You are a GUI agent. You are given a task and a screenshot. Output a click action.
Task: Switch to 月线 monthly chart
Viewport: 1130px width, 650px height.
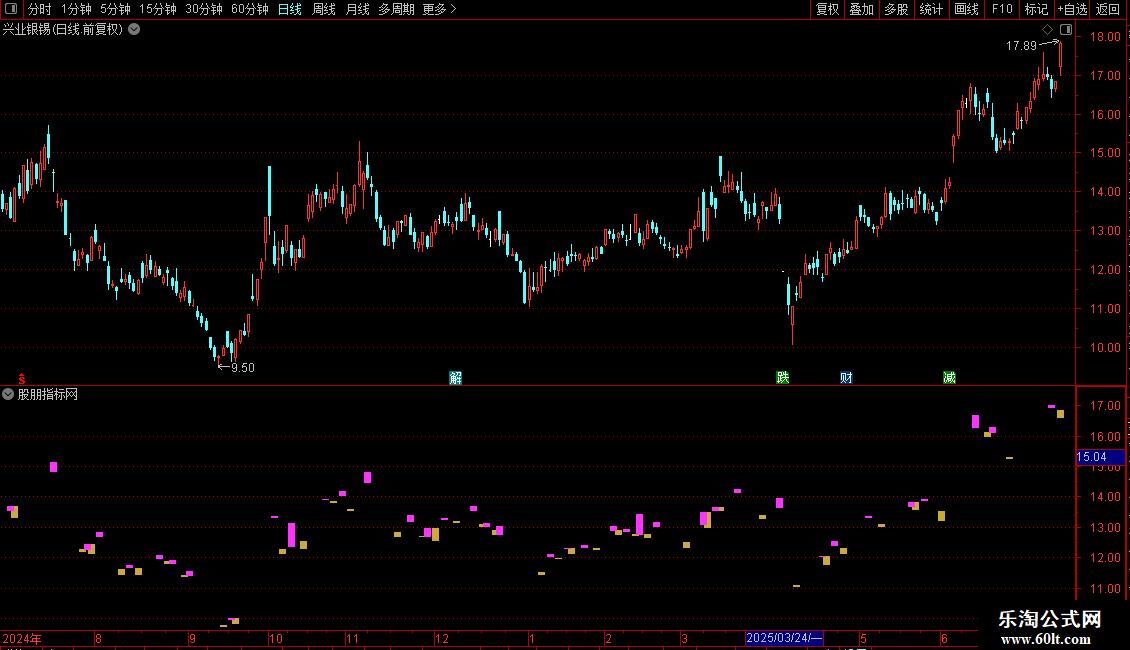[357, 9]
